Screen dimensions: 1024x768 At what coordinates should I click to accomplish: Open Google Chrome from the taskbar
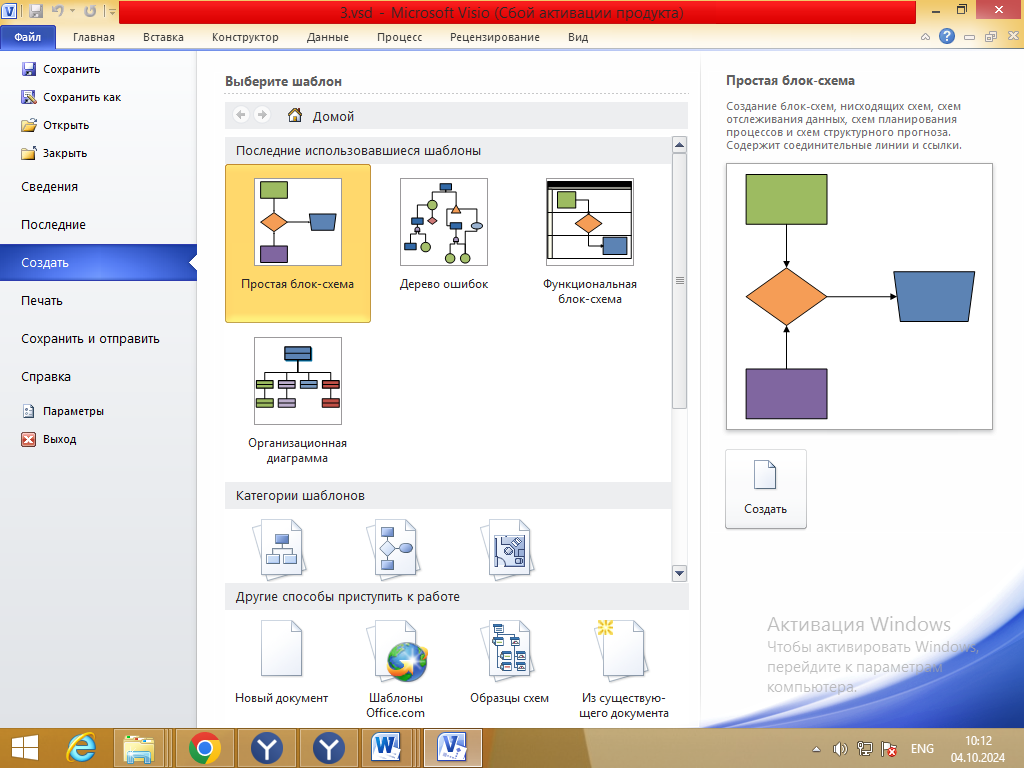tap(204, 748)
